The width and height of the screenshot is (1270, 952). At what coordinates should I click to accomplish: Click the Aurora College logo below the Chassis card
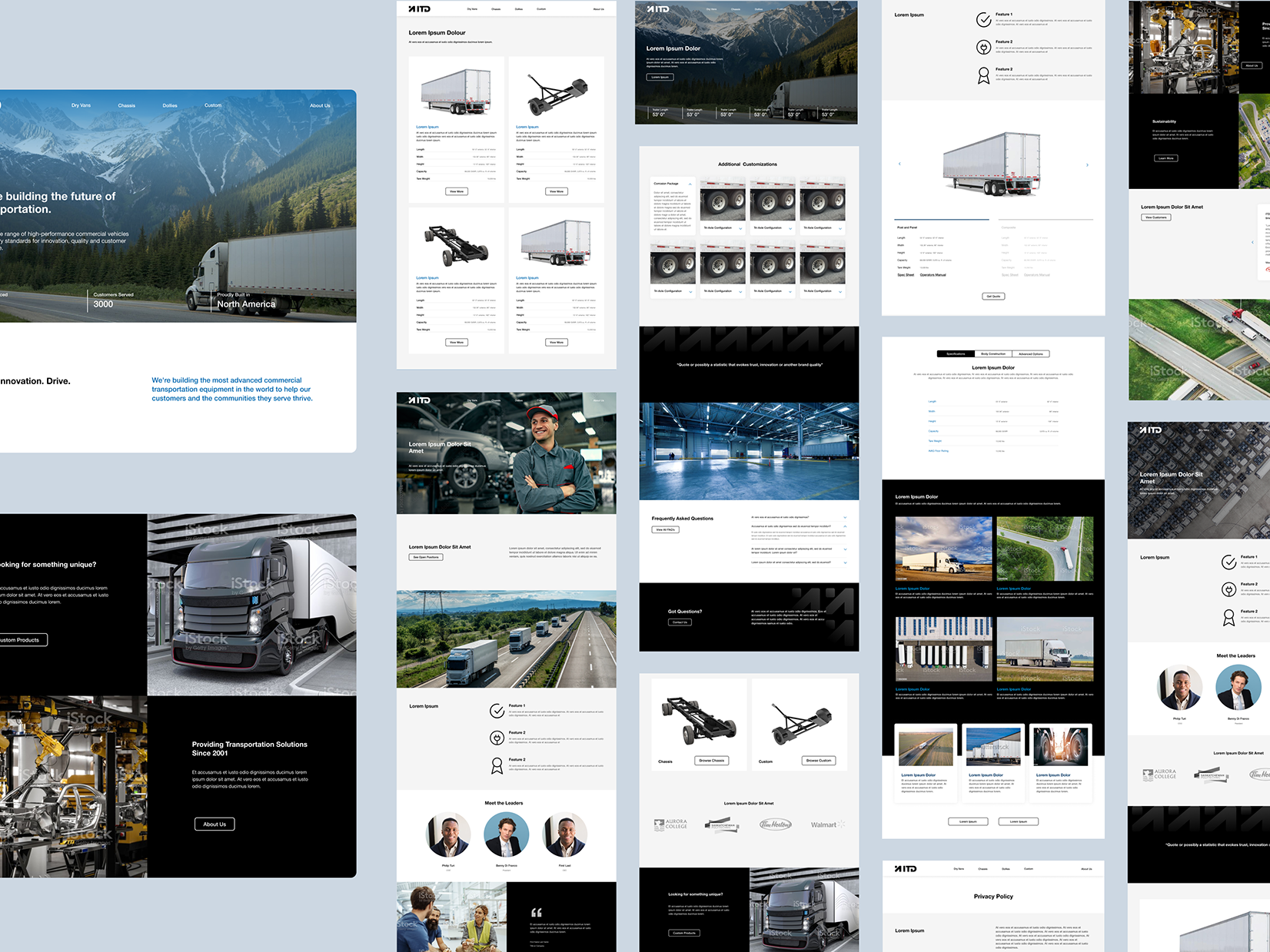pyautogui.click(x=670, y=825)
